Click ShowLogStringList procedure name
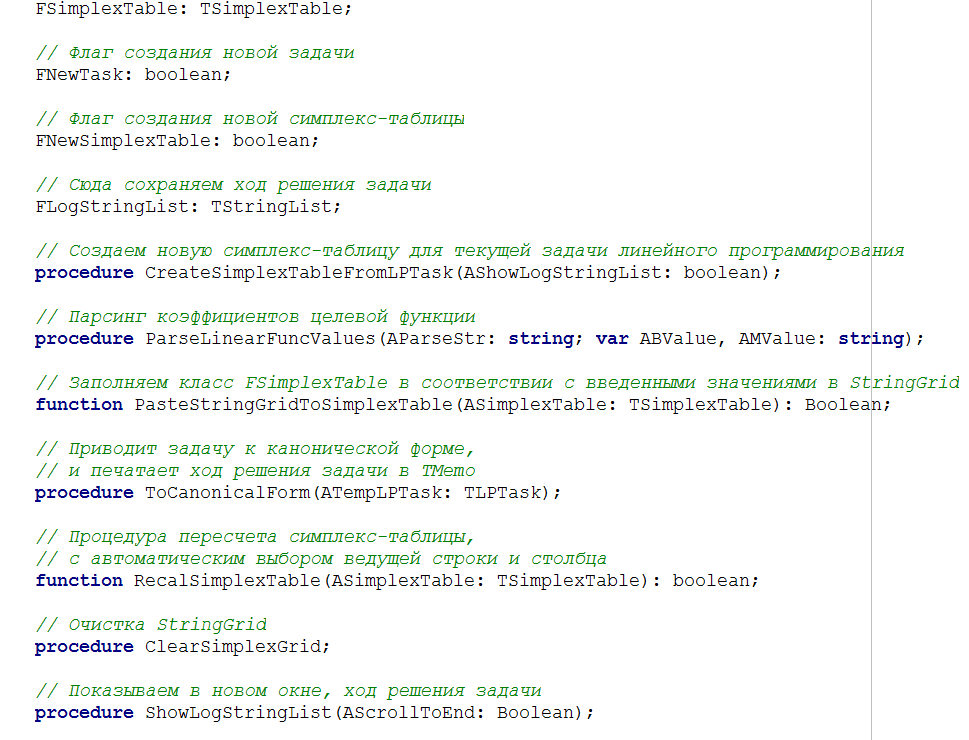This screenshot has width=969, height=740. tap(239, 713)
